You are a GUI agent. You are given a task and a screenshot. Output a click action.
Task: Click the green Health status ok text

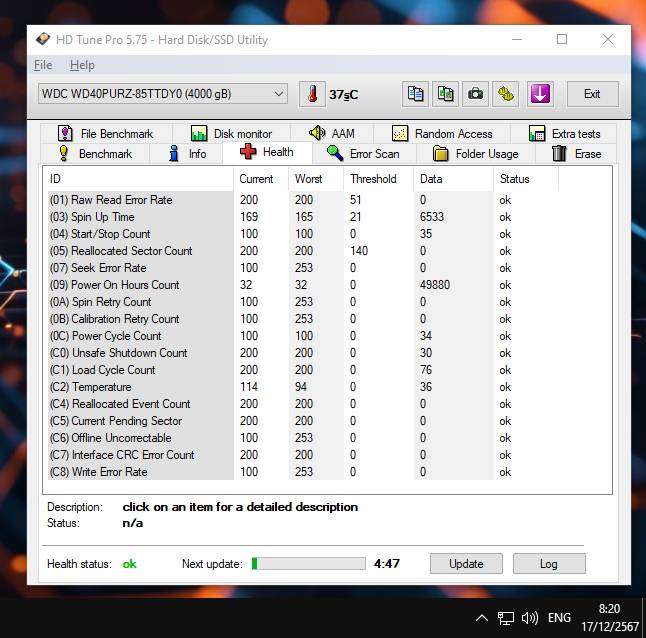tap(129, 564)
